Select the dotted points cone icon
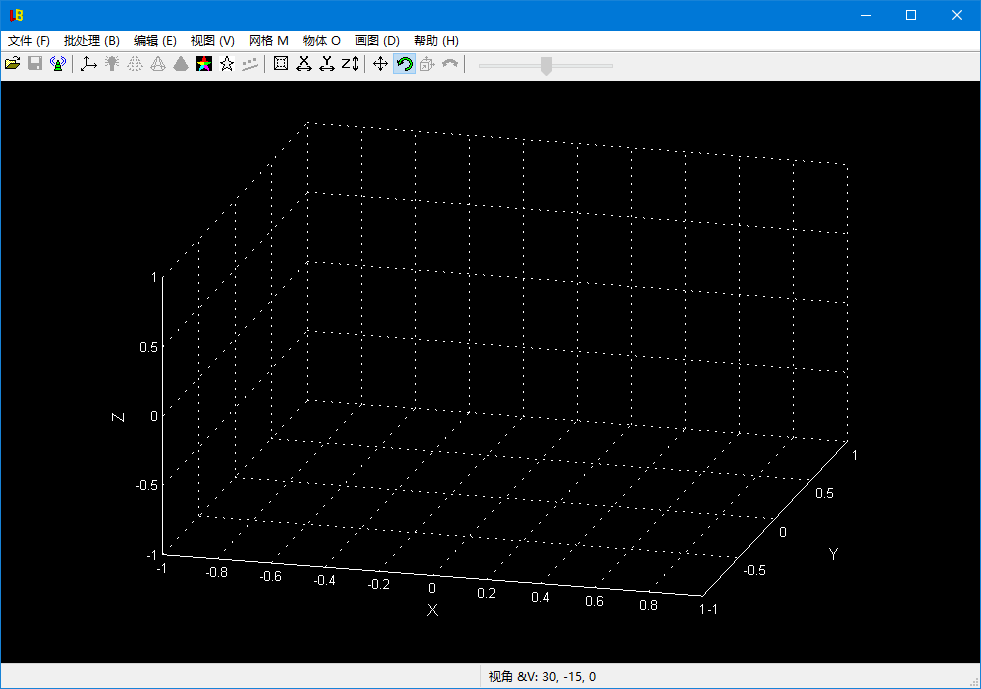The image size is (981, 689). (x=135, y=63)
